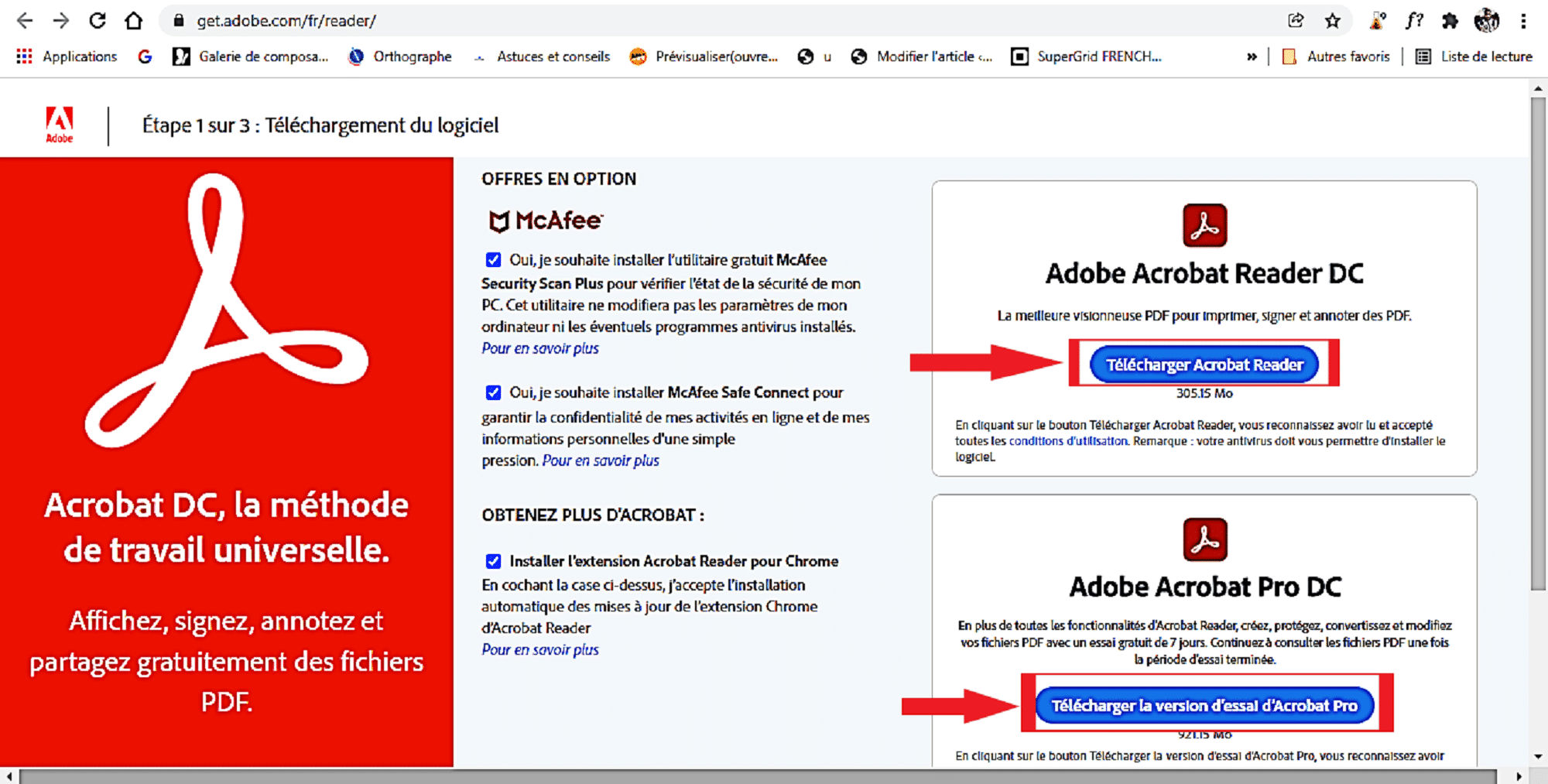This screenshot has height=784, width=1548.
Task: Open the Chrome profile avatar
Action: click(x=1487, y=21)
